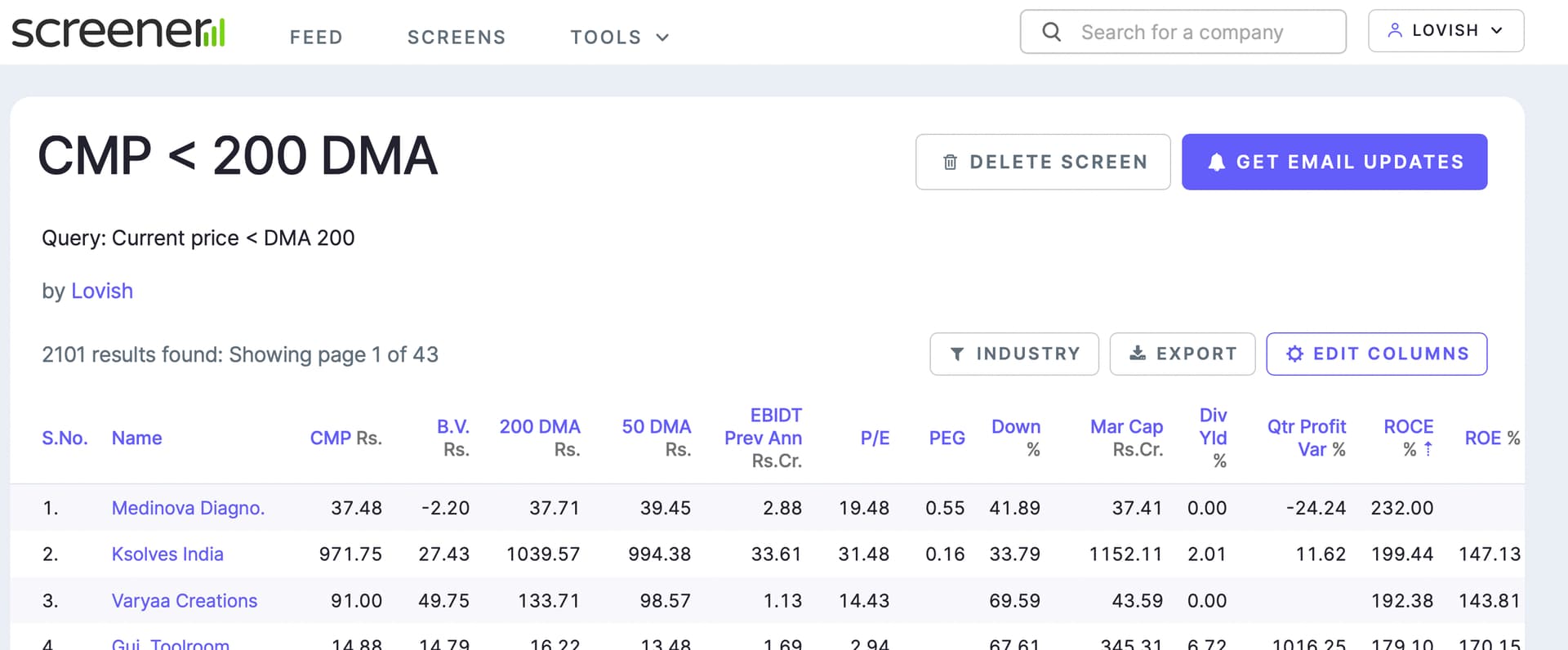
Task: Click Ksolves PEG value 0.16
Action: 945,554
